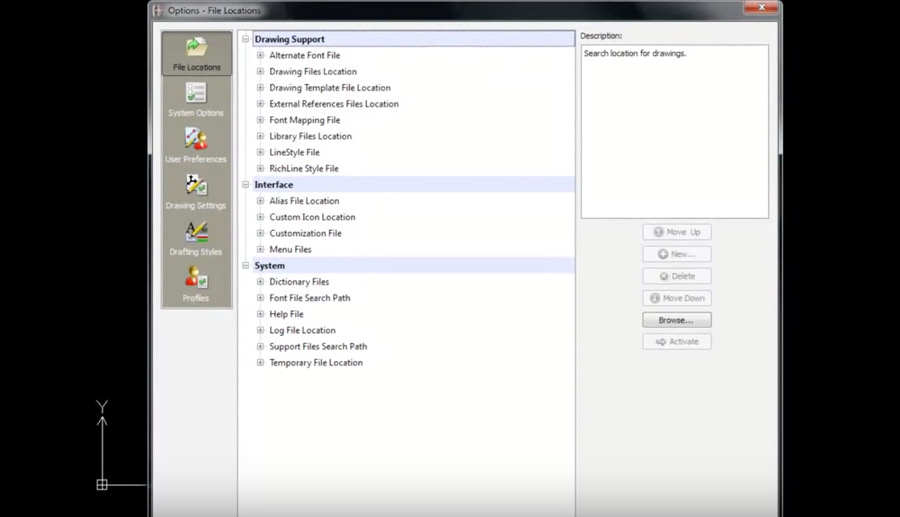Collapse the Drawing Support group
The image size is (900, 517).
(x=246, y=39)
